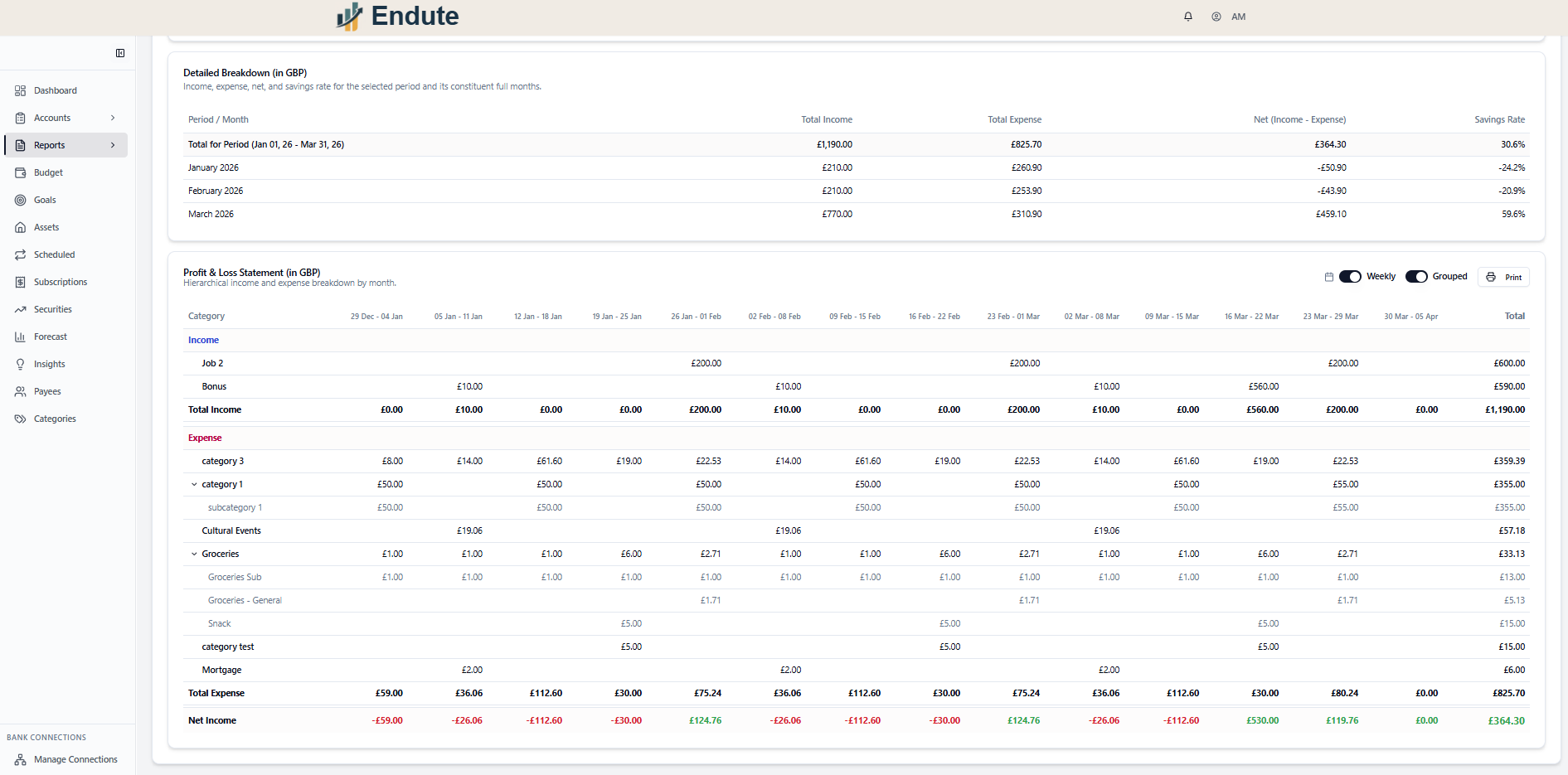The height and width of the screenshot is (775, 1568).
Task: Click Bonus £560.00 cell
Action: (x=1264, y=386)
